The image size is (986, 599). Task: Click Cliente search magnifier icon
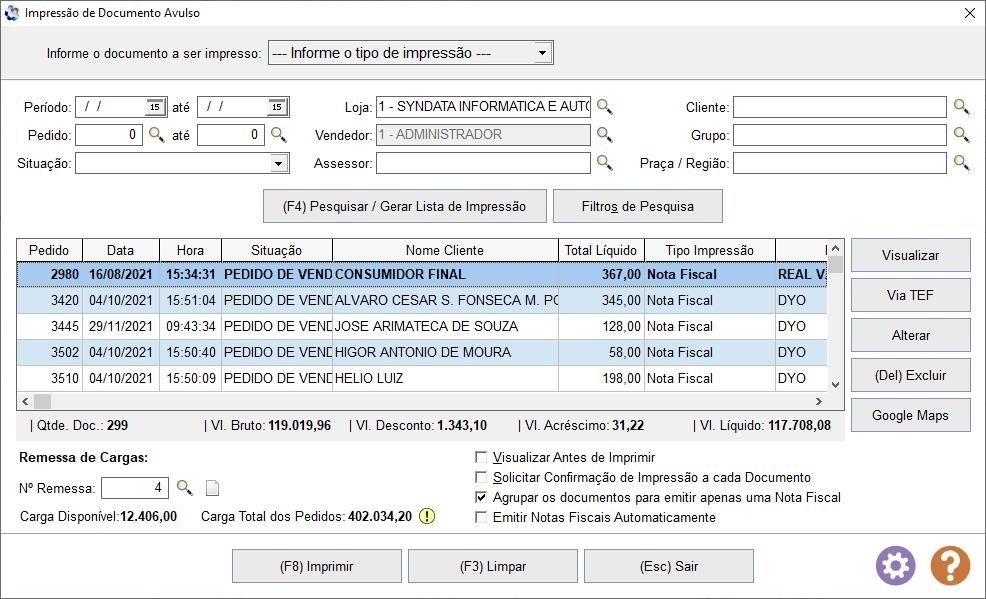pyautogui.click(x=961, y=107)
